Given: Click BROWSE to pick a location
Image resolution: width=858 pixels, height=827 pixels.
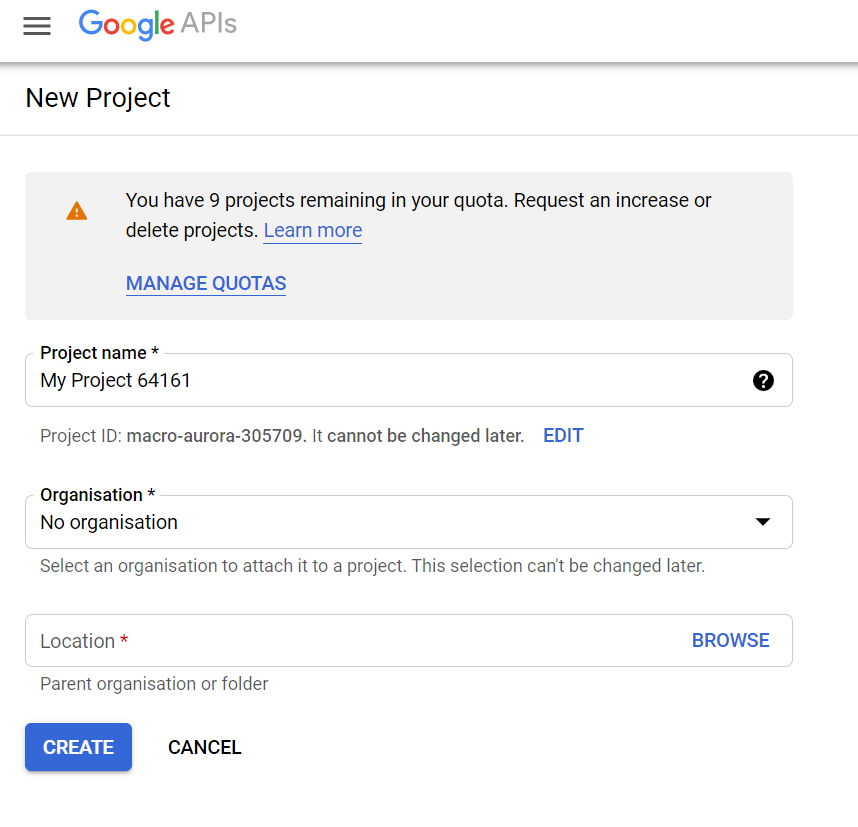Looking at the screenshot, I should (731, 640).
